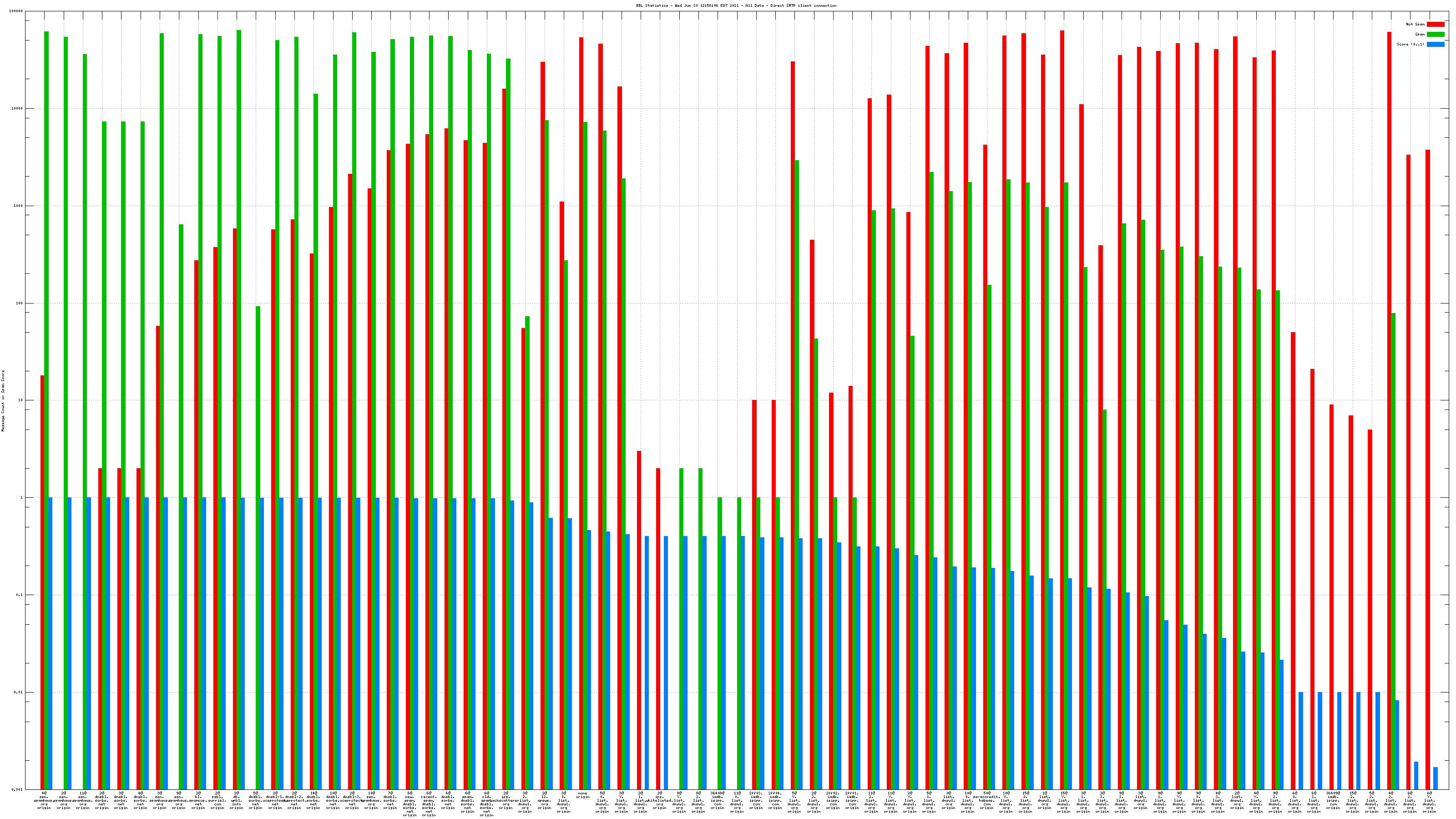Image resolution: width=1456 pixels, height=819 pixels.
Task: Click the blue Score (0..1) legend swatch
Action: pos(1435,44)
